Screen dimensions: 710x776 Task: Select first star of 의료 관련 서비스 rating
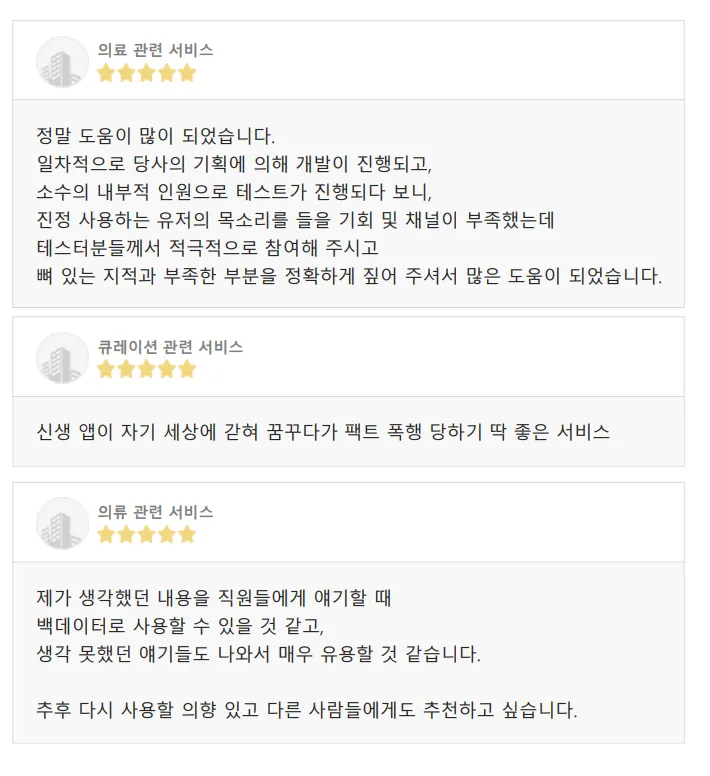click(106, 73)
